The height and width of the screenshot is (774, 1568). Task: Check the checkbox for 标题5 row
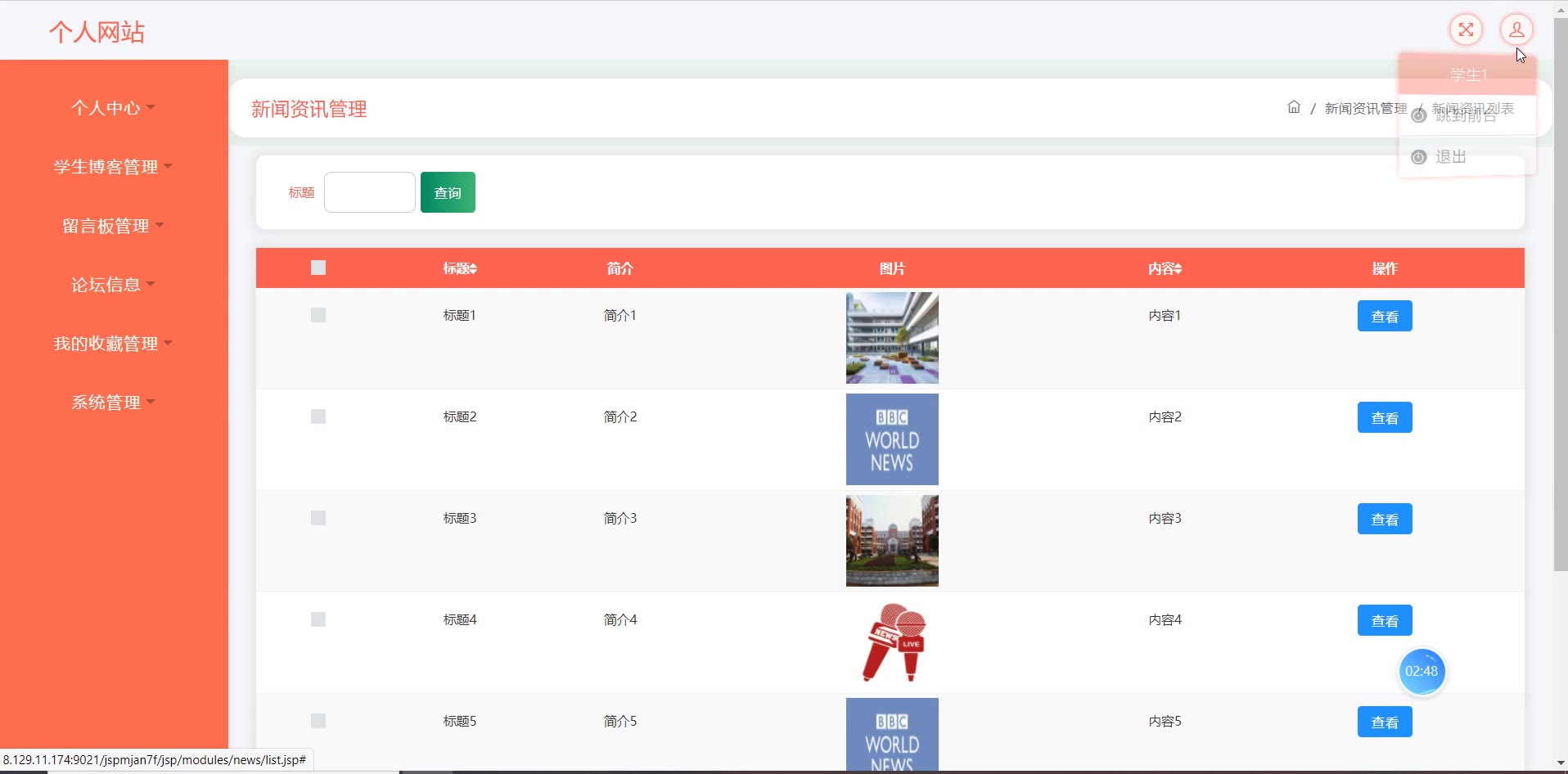coord(318,721)
